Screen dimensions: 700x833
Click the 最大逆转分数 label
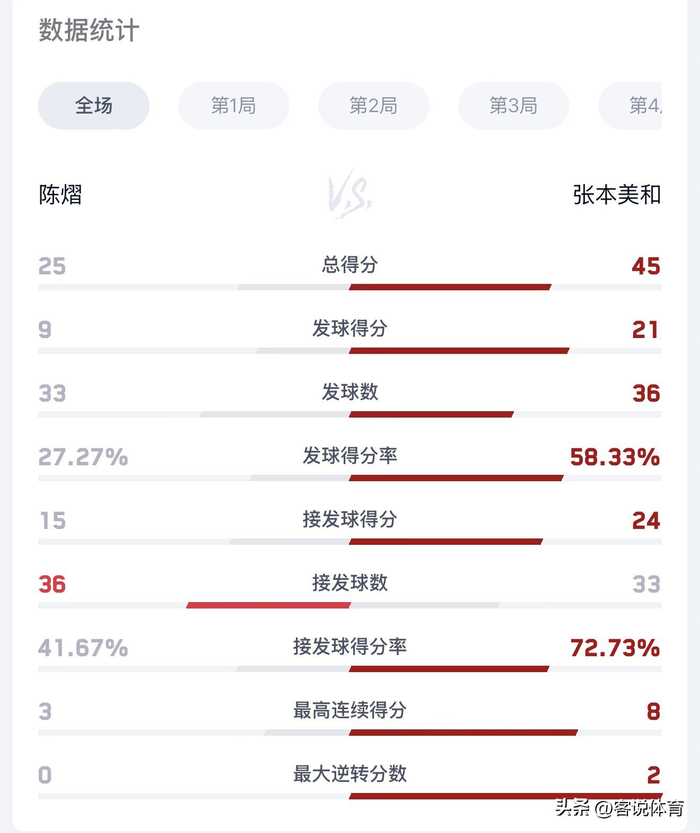pyautogui.click(x=349, y=774)
